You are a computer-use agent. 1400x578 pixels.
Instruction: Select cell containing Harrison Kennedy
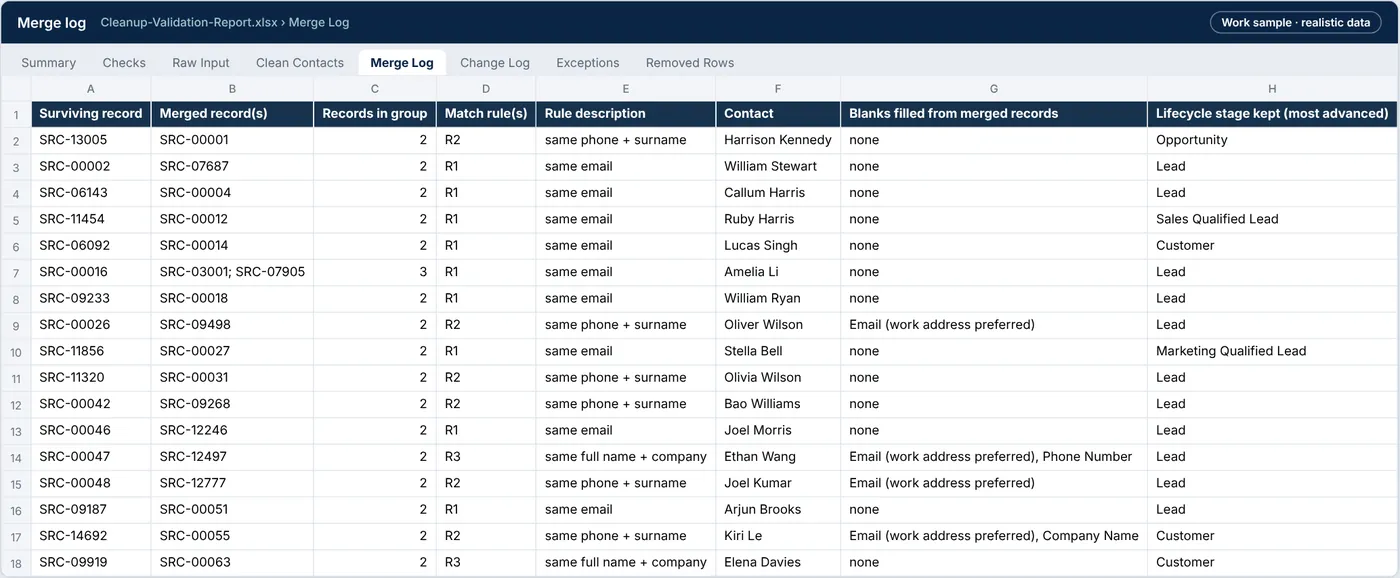click(x=778, y=140)
